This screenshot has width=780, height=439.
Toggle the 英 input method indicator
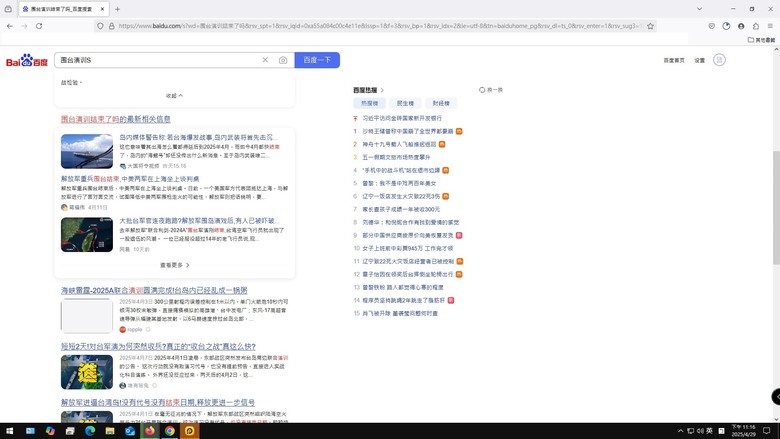709,431
